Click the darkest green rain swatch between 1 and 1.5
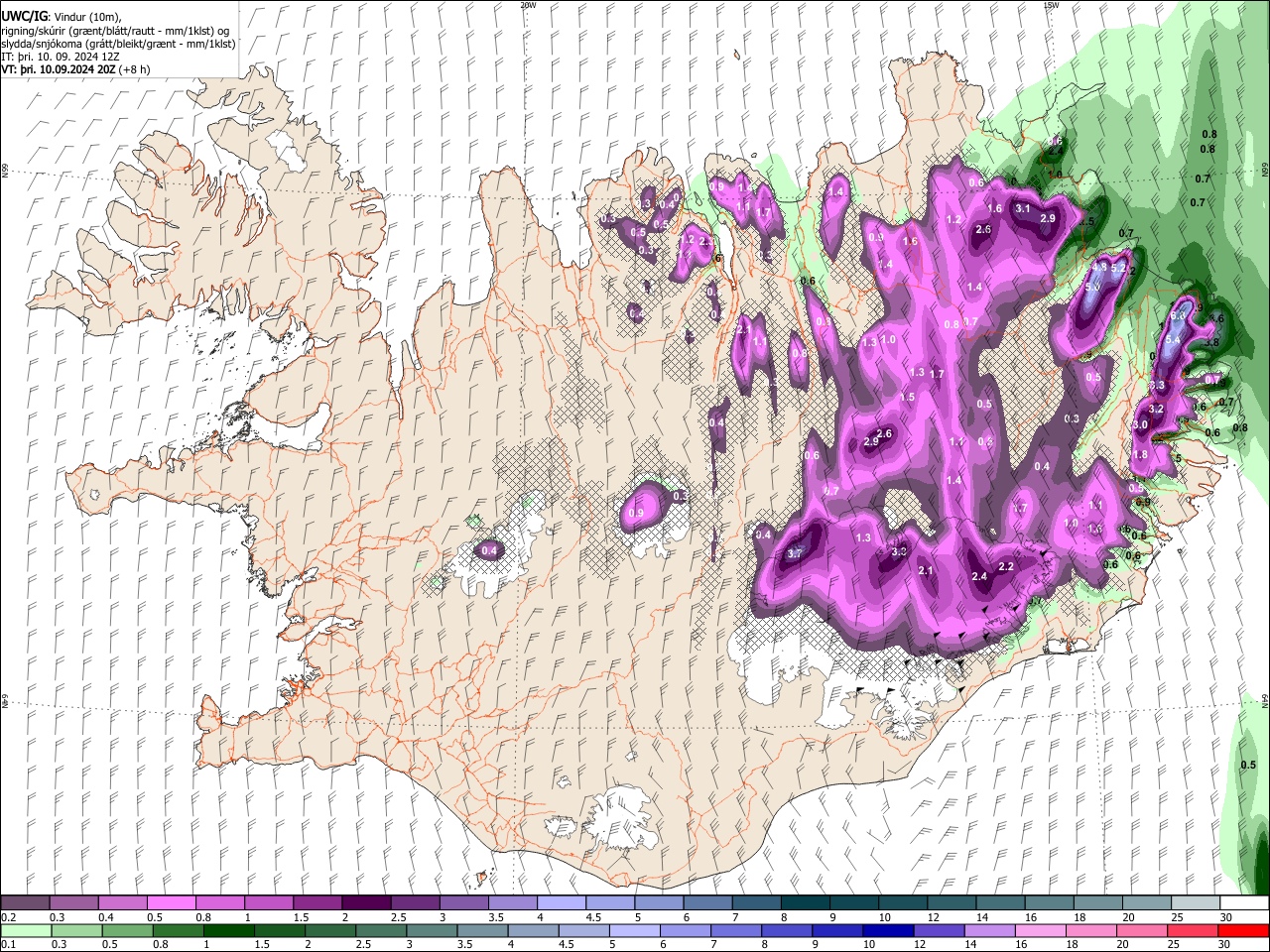The height and width of the screenshot is (952, 1270). pos(227,931)
